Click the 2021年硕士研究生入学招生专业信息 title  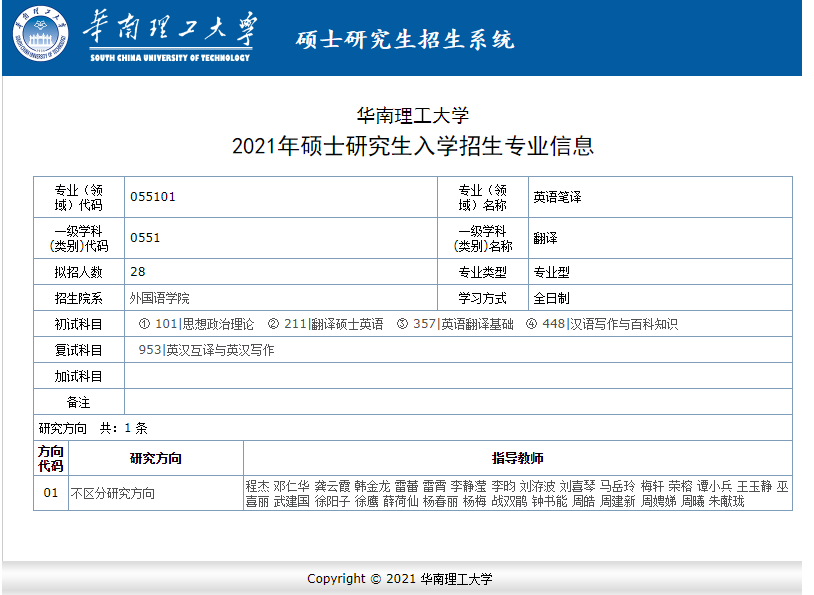[x=413, y=146]
